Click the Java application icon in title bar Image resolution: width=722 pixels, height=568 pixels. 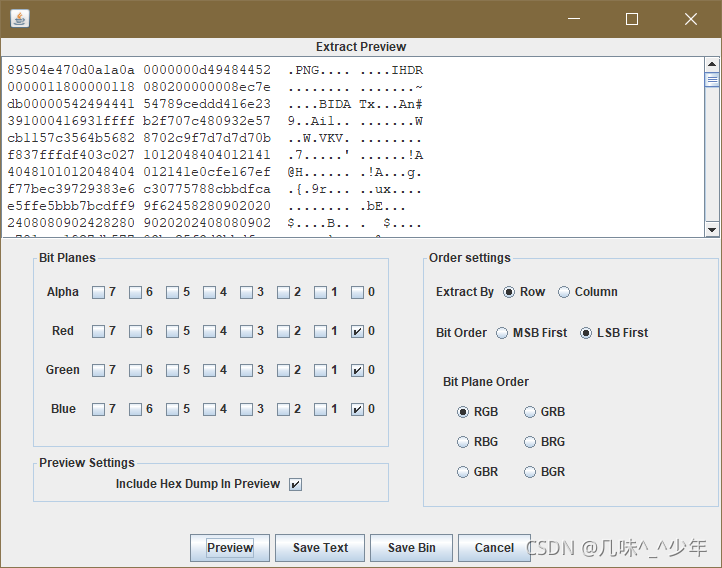[20, 19]
